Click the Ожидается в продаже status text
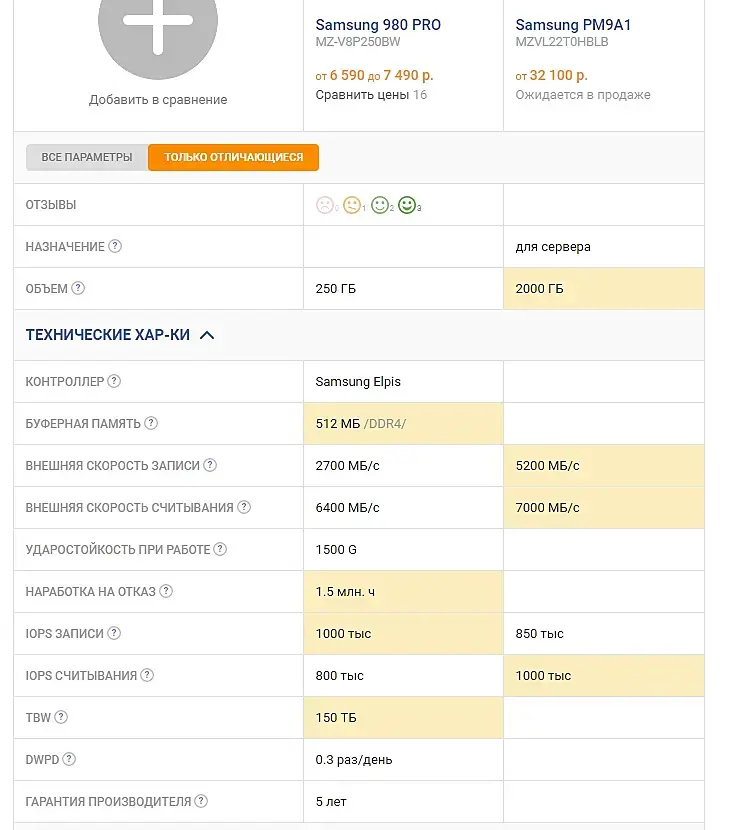734x830 pixels. (x=583, y=95)
